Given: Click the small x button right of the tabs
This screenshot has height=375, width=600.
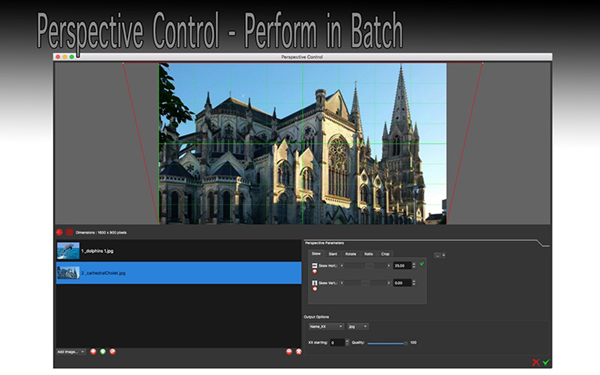Looking at the screenshot, I should (443, 255).
